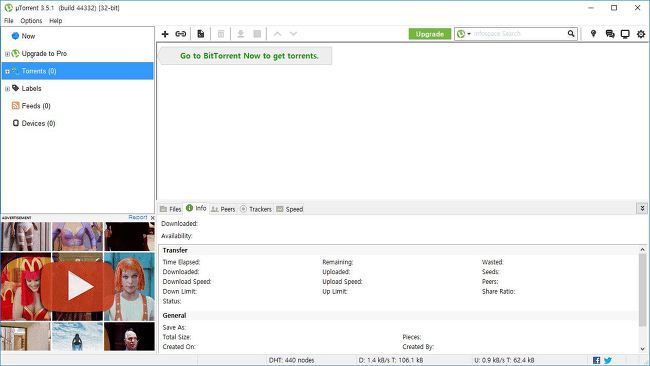Click Add Torrent from URL link icon
This screenshot has height=366, width=650.
pyautogui.click(x=180, y=34)
